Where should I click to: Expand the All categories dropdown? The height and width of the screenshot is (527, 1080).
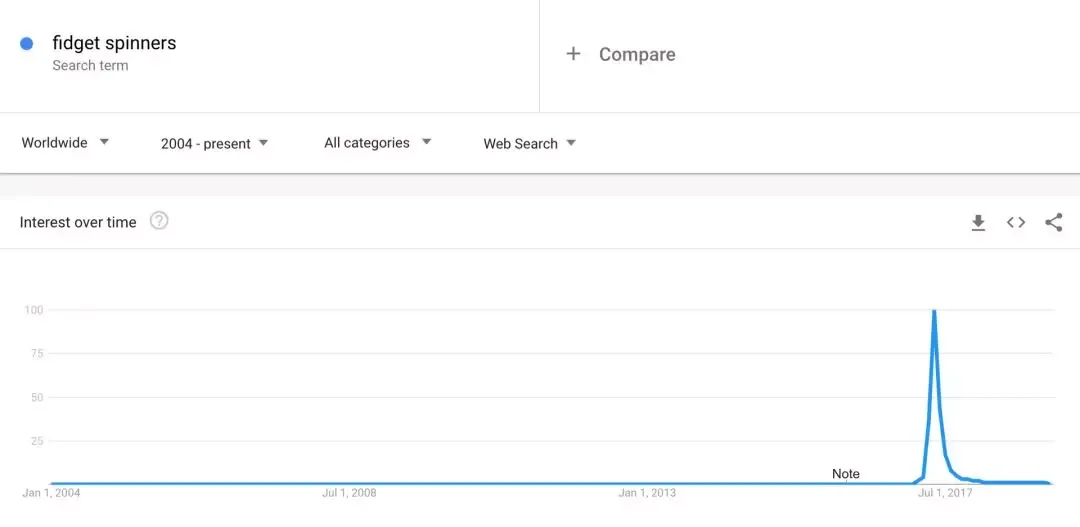coord(377,143)
